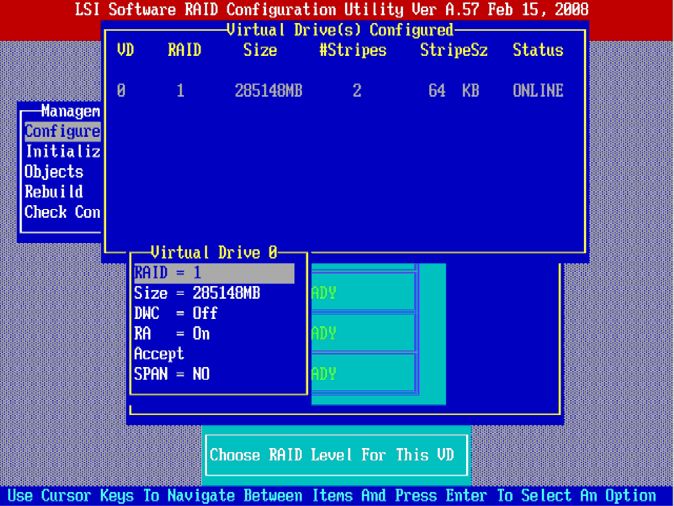This screenshot has width=674, height=506.
Task: Toggle the DWC = Off setting
Action: coord(175,313)
